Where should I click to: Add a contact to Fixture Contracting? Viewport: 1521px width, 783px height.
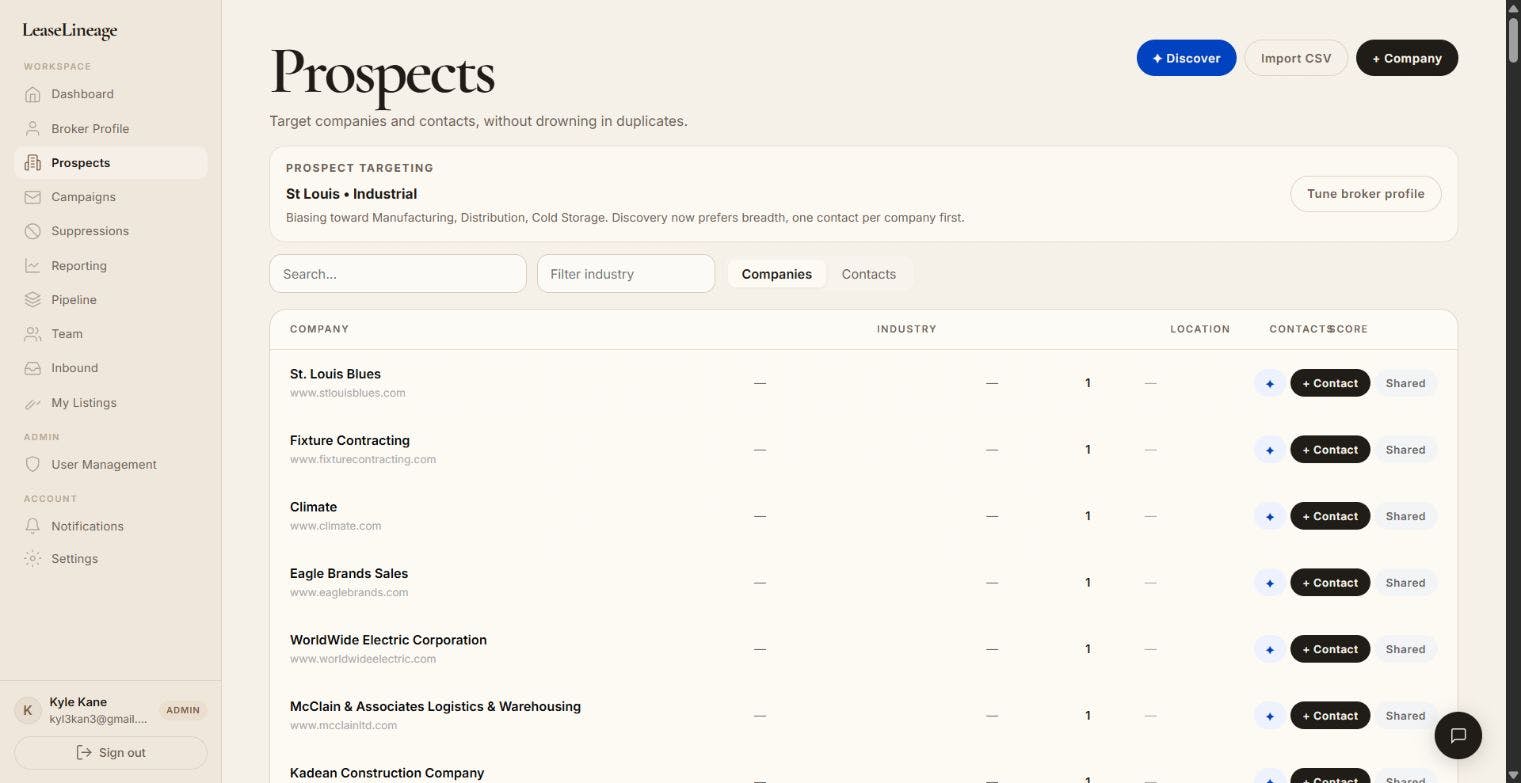1330,450
